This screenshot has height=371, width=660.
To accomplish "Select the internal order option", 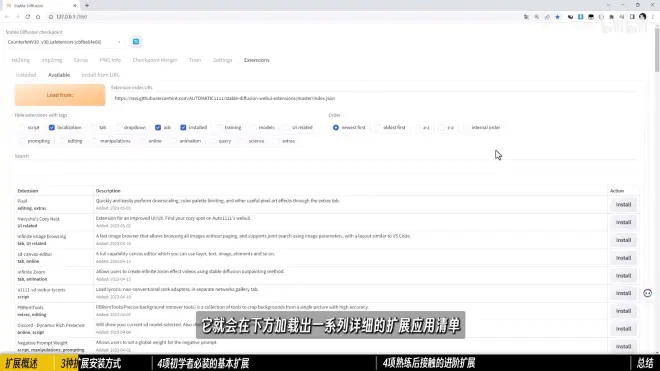I will 466,127.
